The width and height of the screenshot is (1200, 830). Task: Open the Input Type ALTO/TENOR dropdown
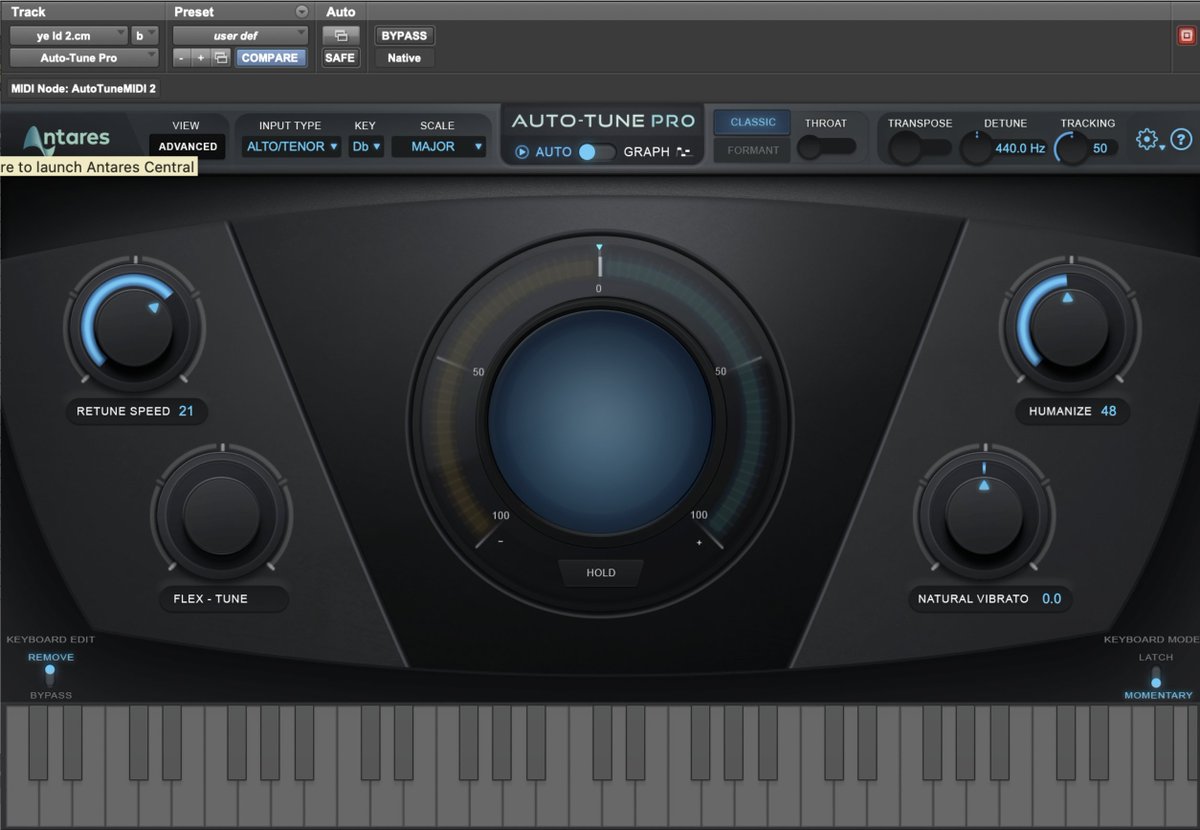291,147
